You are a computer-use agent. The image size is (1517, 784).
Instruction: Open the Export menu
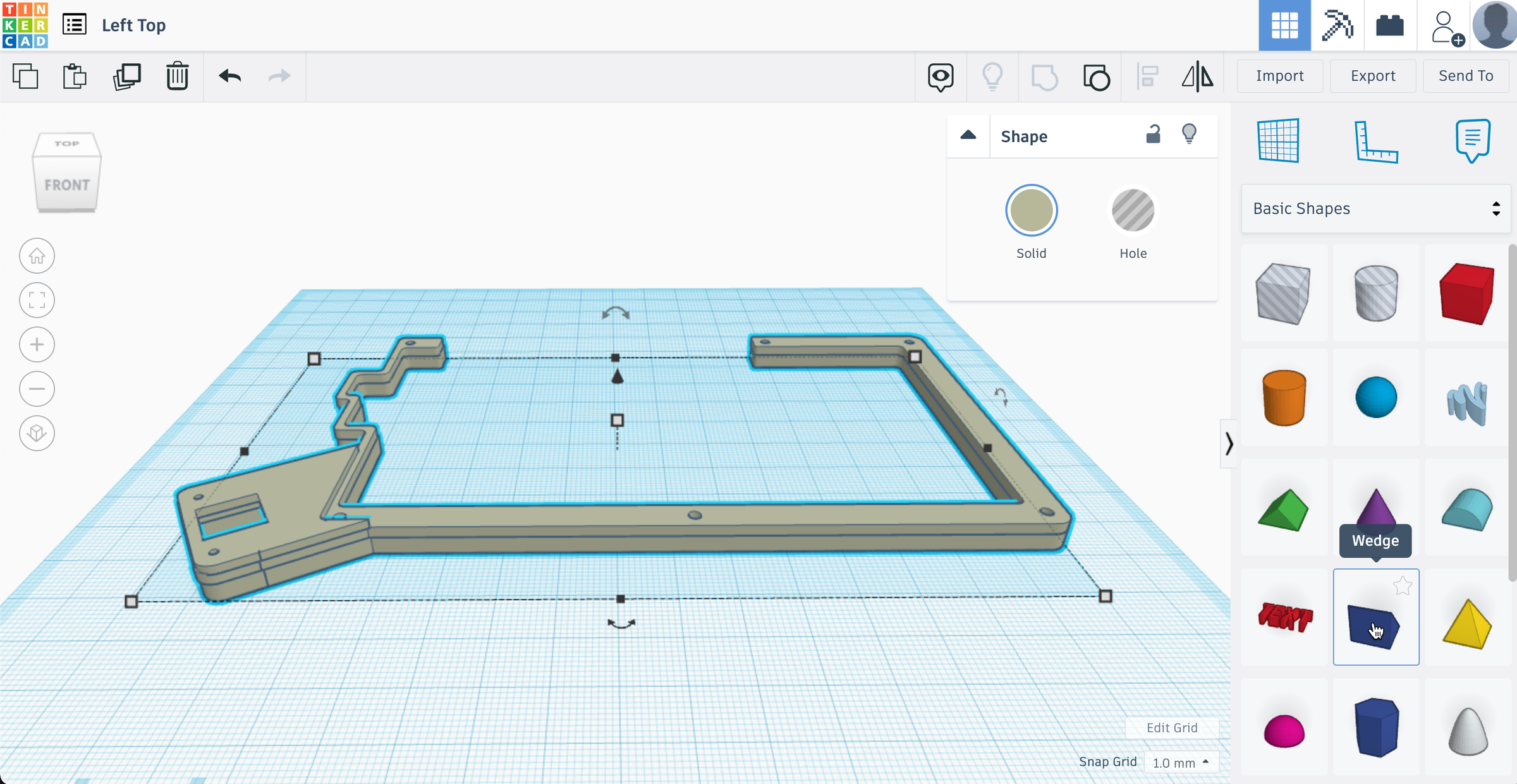coord(1373,76)
